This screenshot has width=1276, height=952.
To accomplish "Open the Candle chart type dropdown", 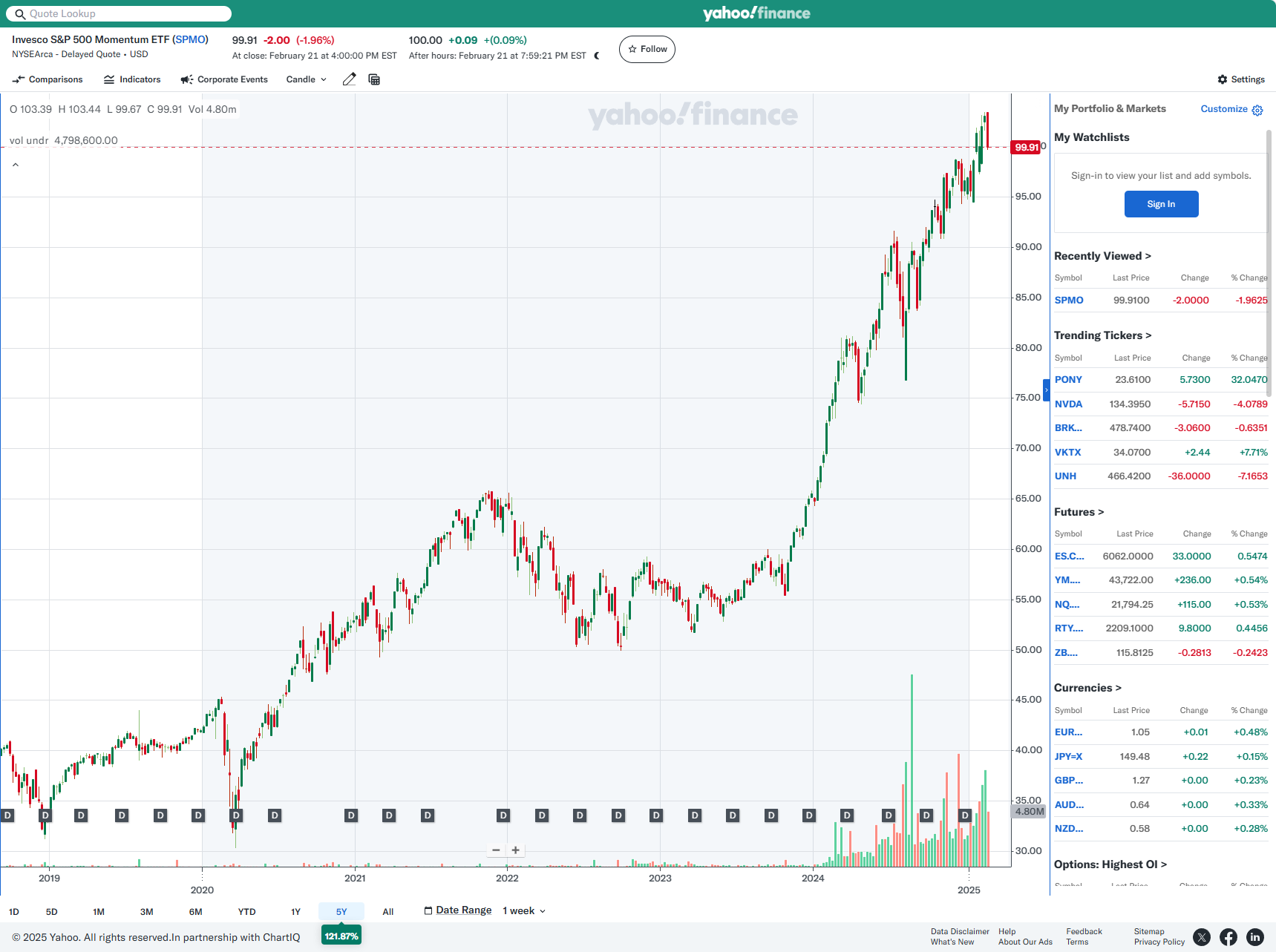I will pos(306,79).
